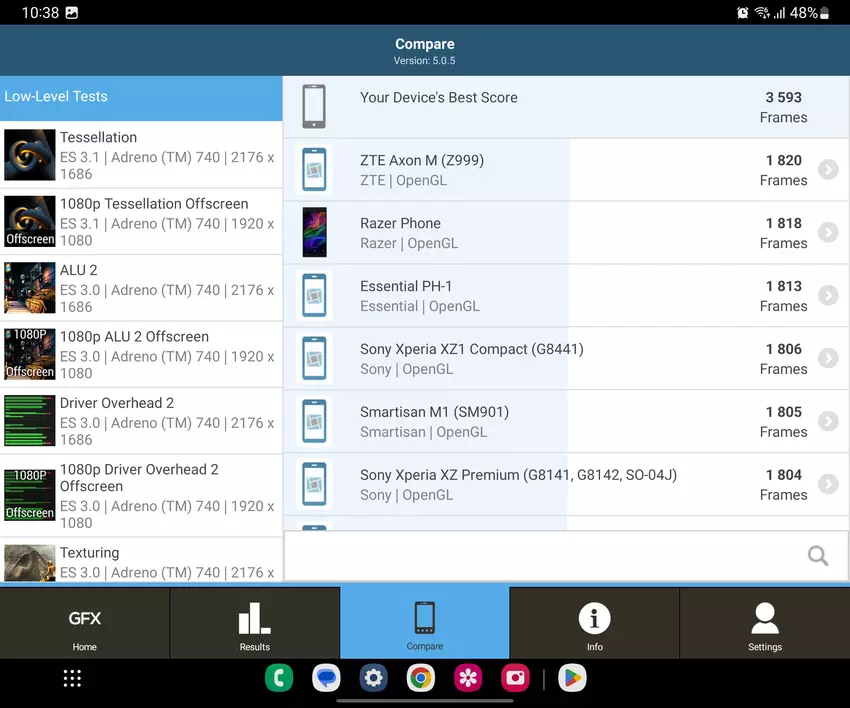The image size is (850, 708).
Task: Open the app drawer grid icon
Action: tap(72, 678)
